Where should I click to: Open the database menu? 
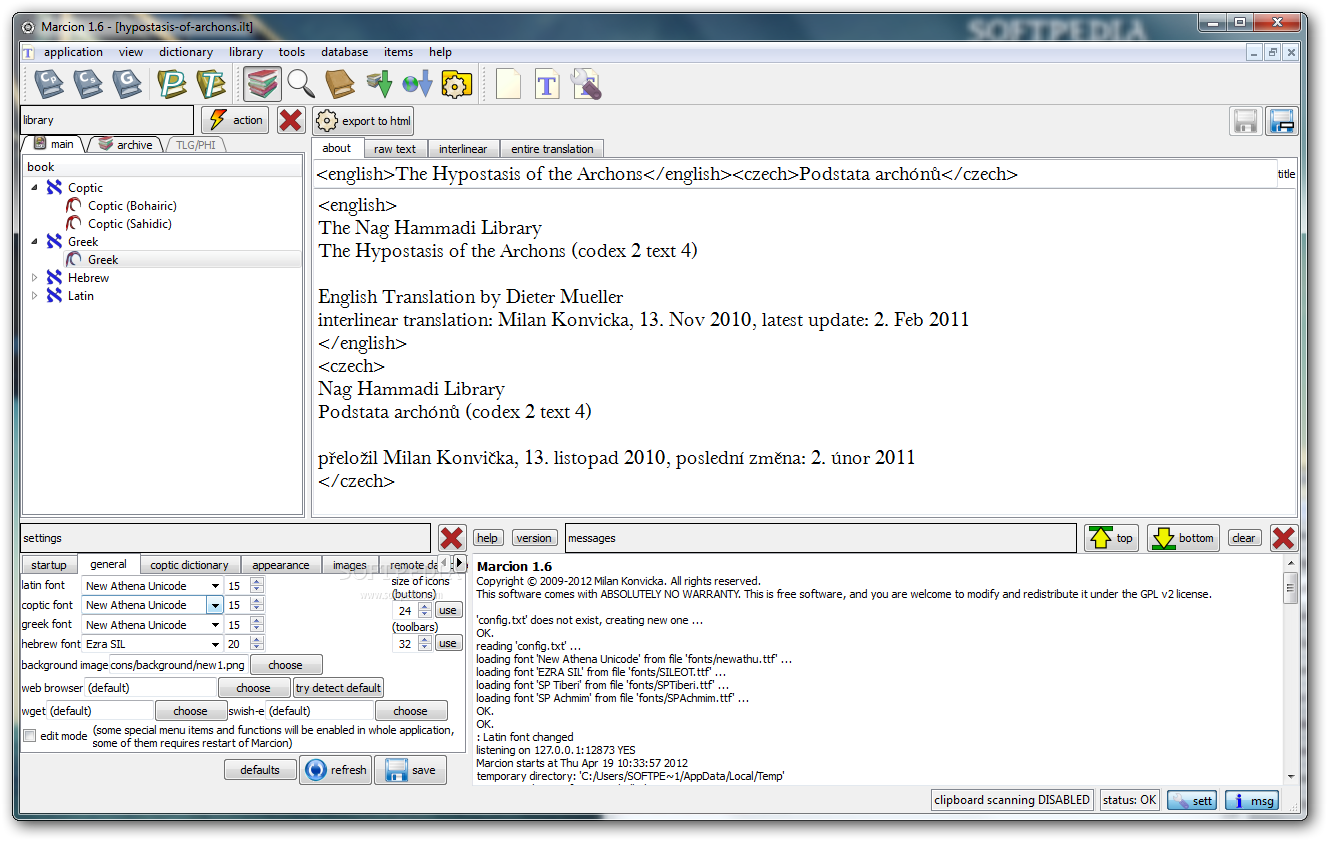coord(344,52)
